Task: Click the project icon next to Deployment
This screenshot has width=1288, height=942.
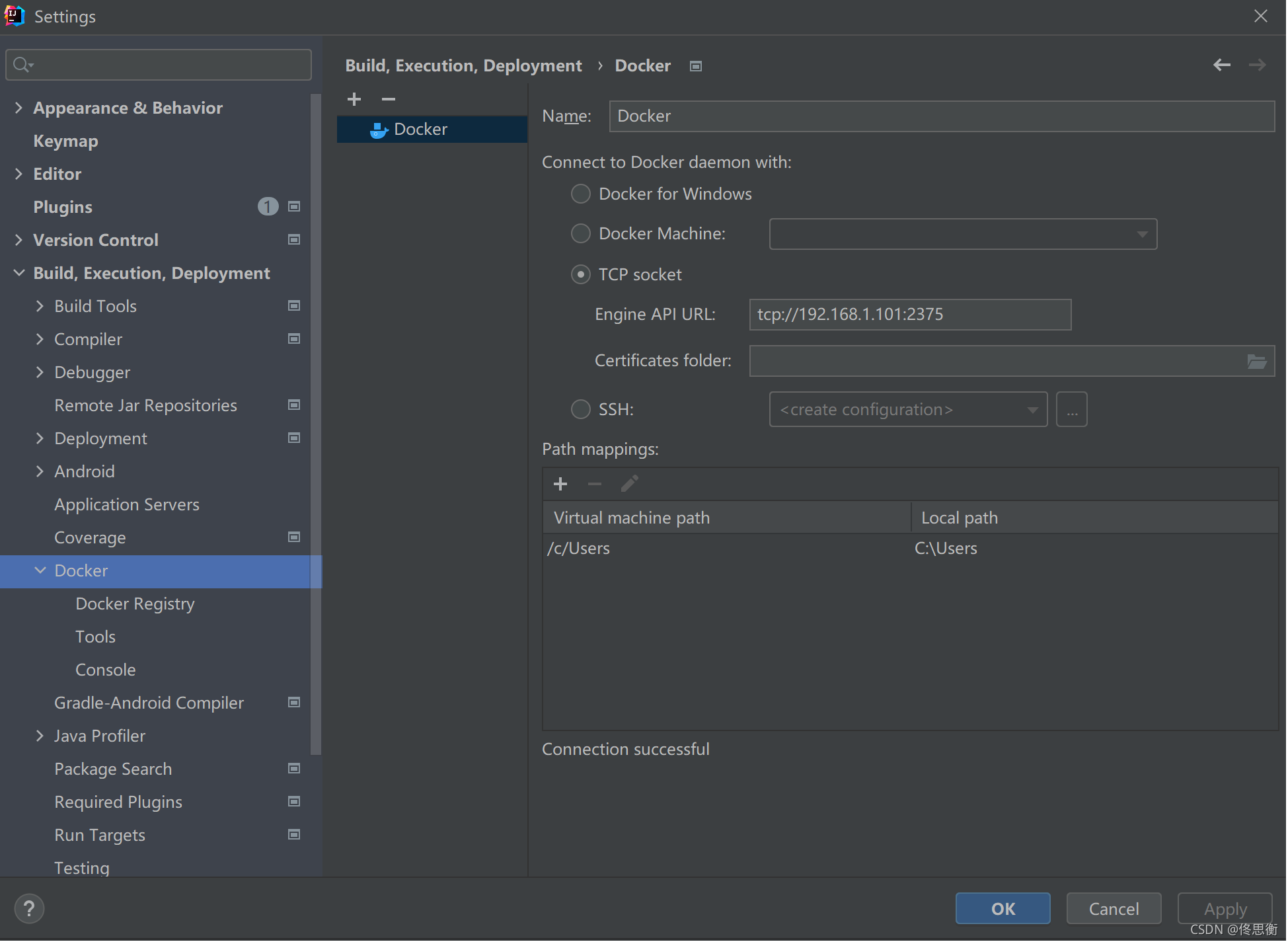Action: pyautogui.click(x=294, y=438)
